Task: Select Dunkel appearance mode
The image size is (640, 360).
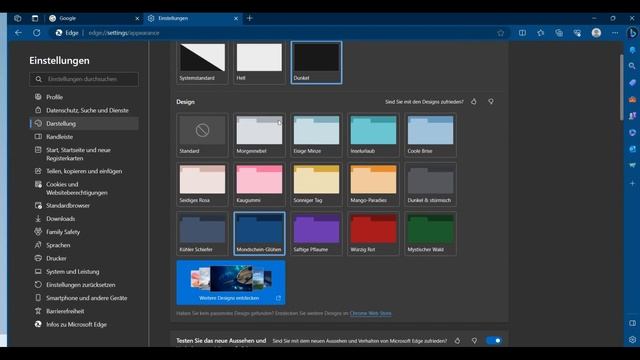Action: (x=316, y=62)
